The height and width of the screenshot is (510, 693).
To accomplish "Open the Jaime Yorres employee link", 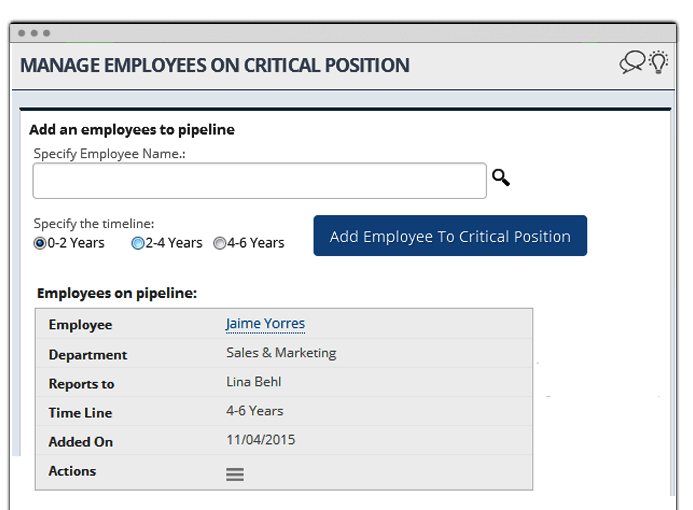I will tap(265, 324).
